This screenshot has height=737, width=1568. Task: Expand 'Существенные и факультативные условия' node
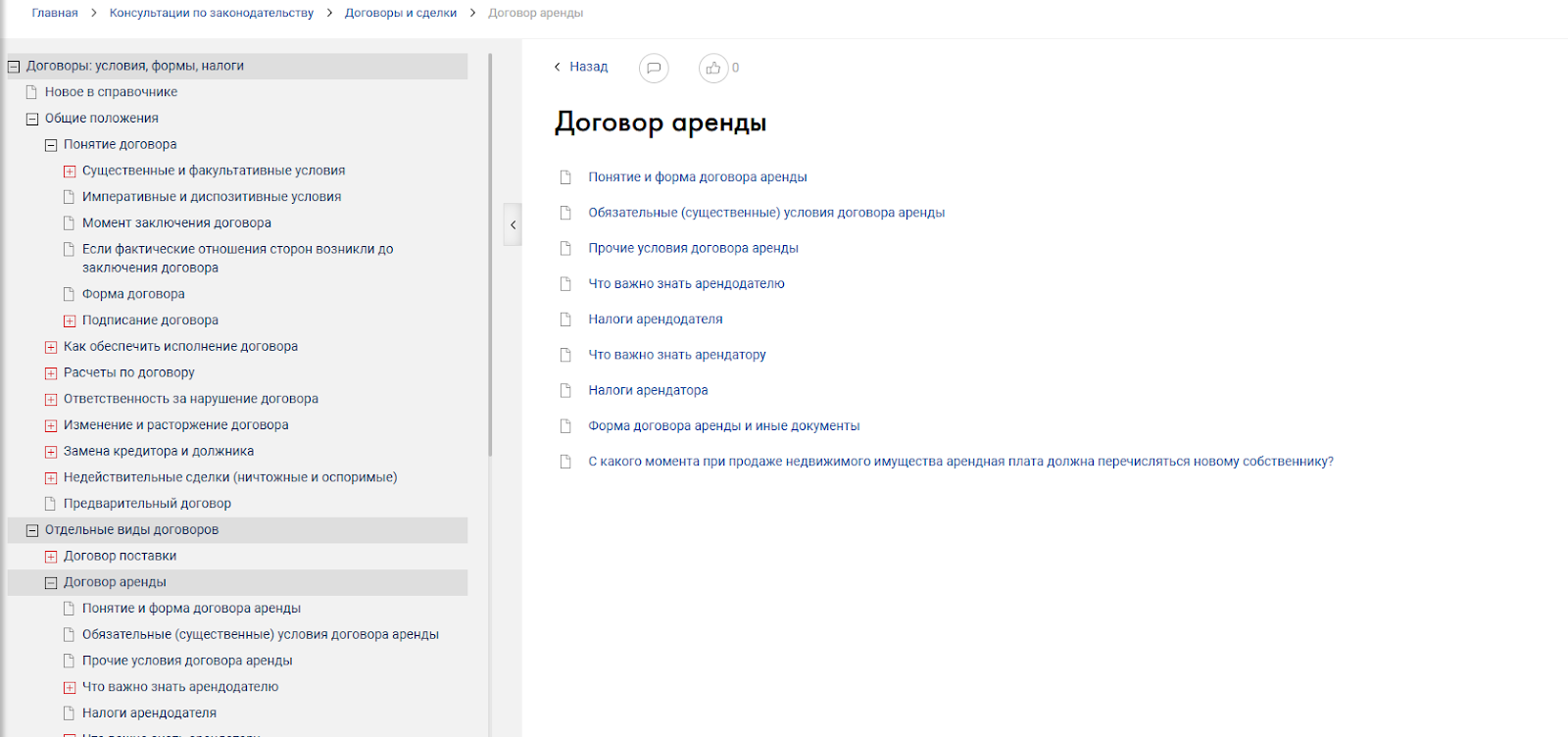[x=70, y=172]
